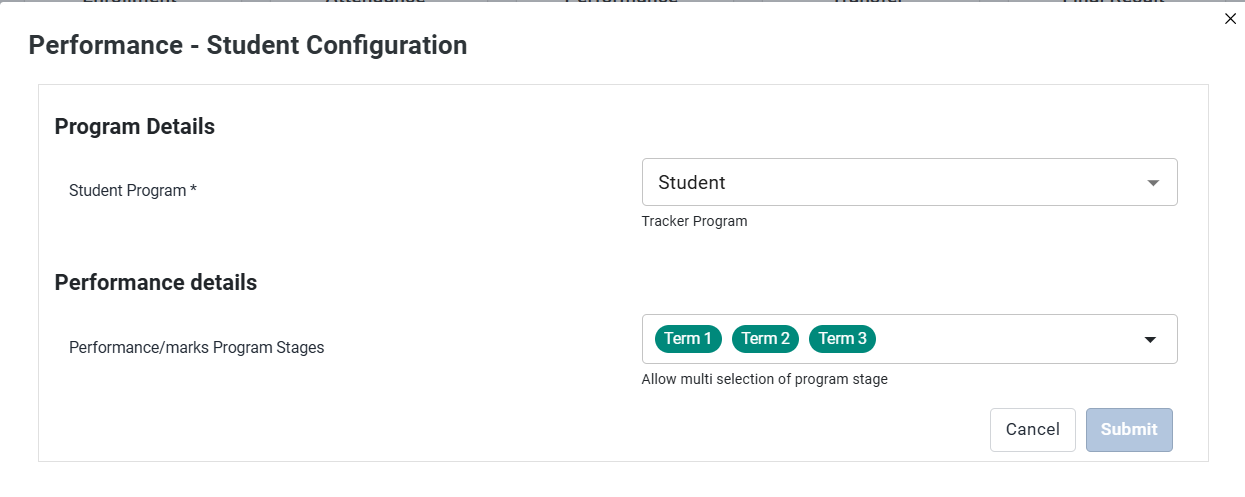The width and height of the screenshot is (1245, 497).
Task: Submit the performance configuration
Action: coord(1129,430)
